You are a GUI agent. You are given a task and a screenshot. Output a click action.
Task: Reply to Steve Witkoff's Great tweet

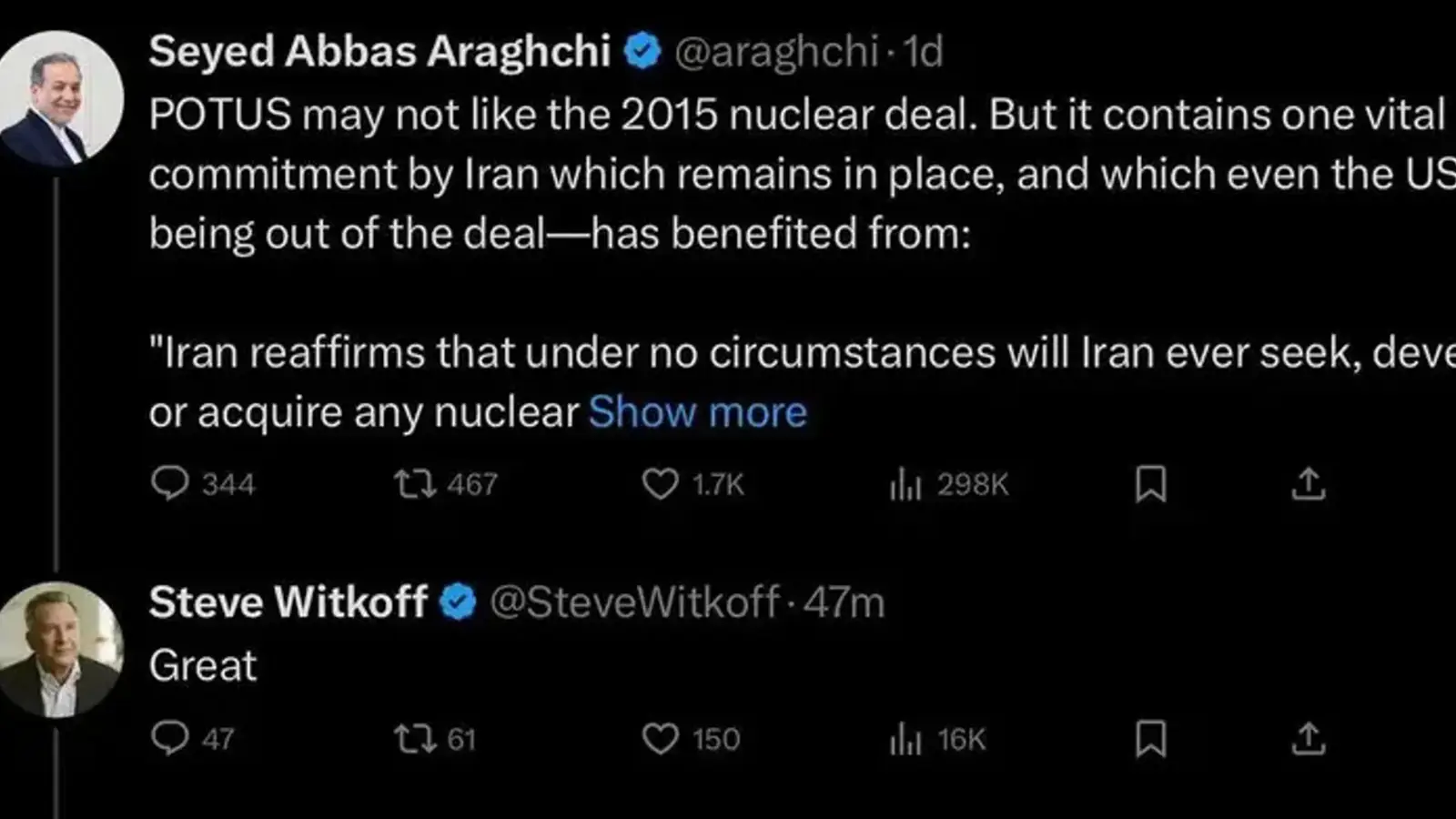click(192, 738)
